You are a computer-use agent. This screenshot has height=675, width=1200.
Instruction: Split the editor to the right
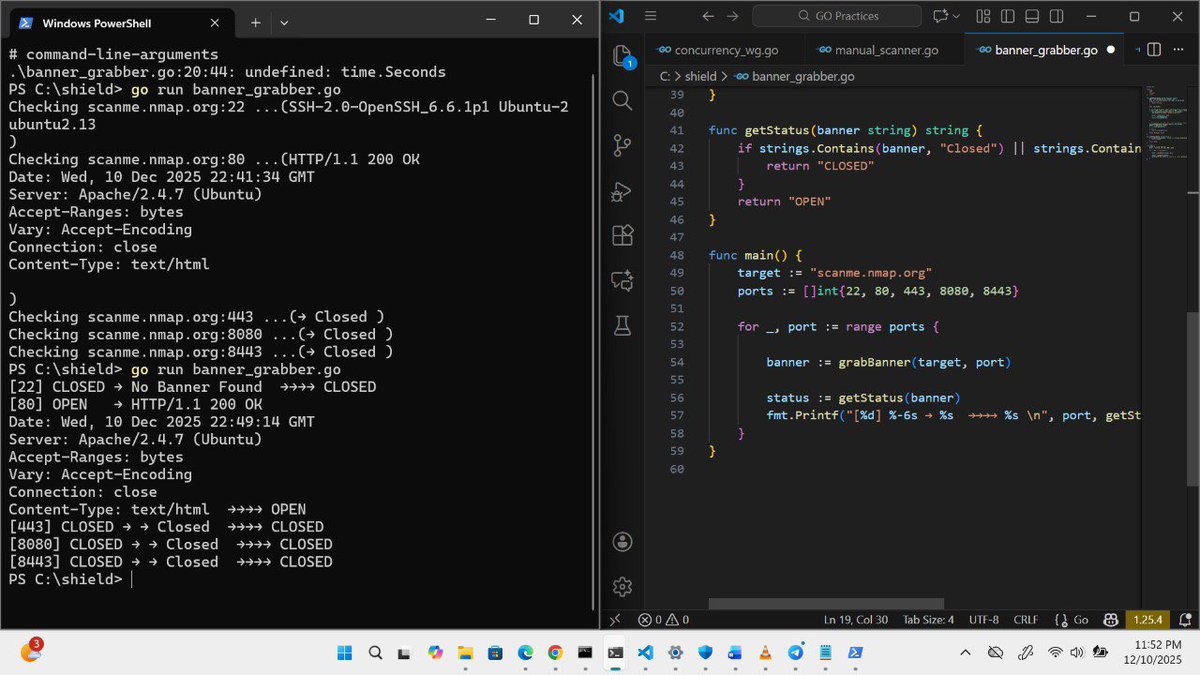click(x=1153, y=49)
